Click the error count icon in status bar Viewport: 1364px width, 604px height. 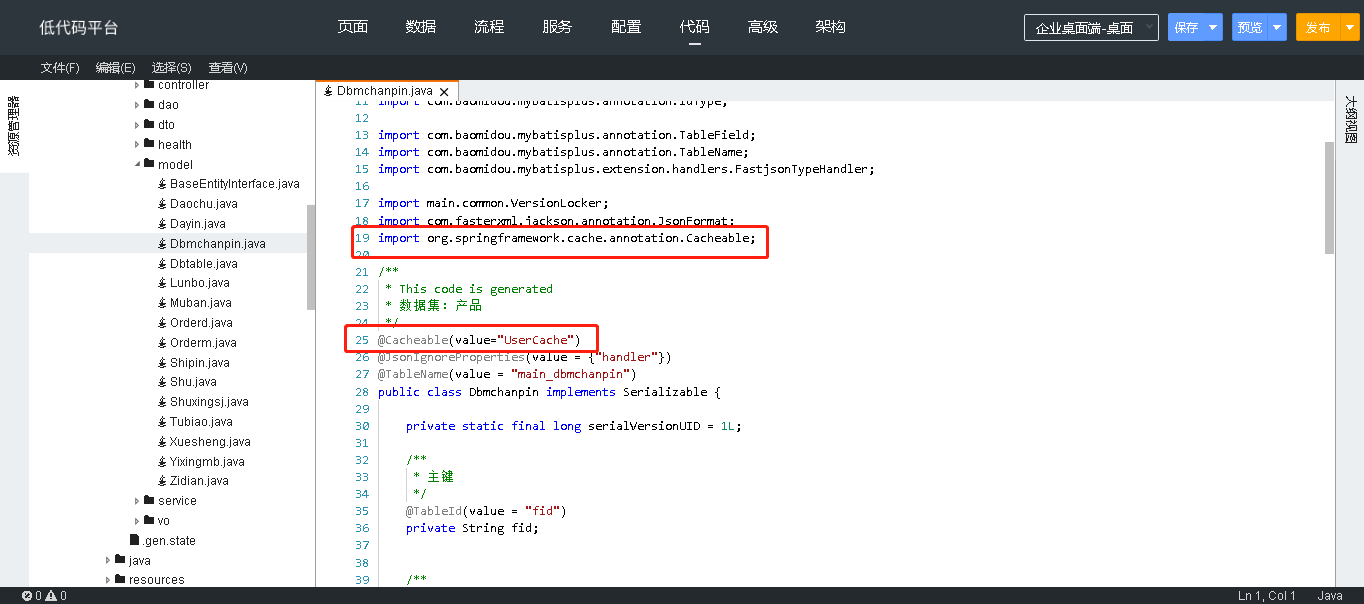[27, 596]
